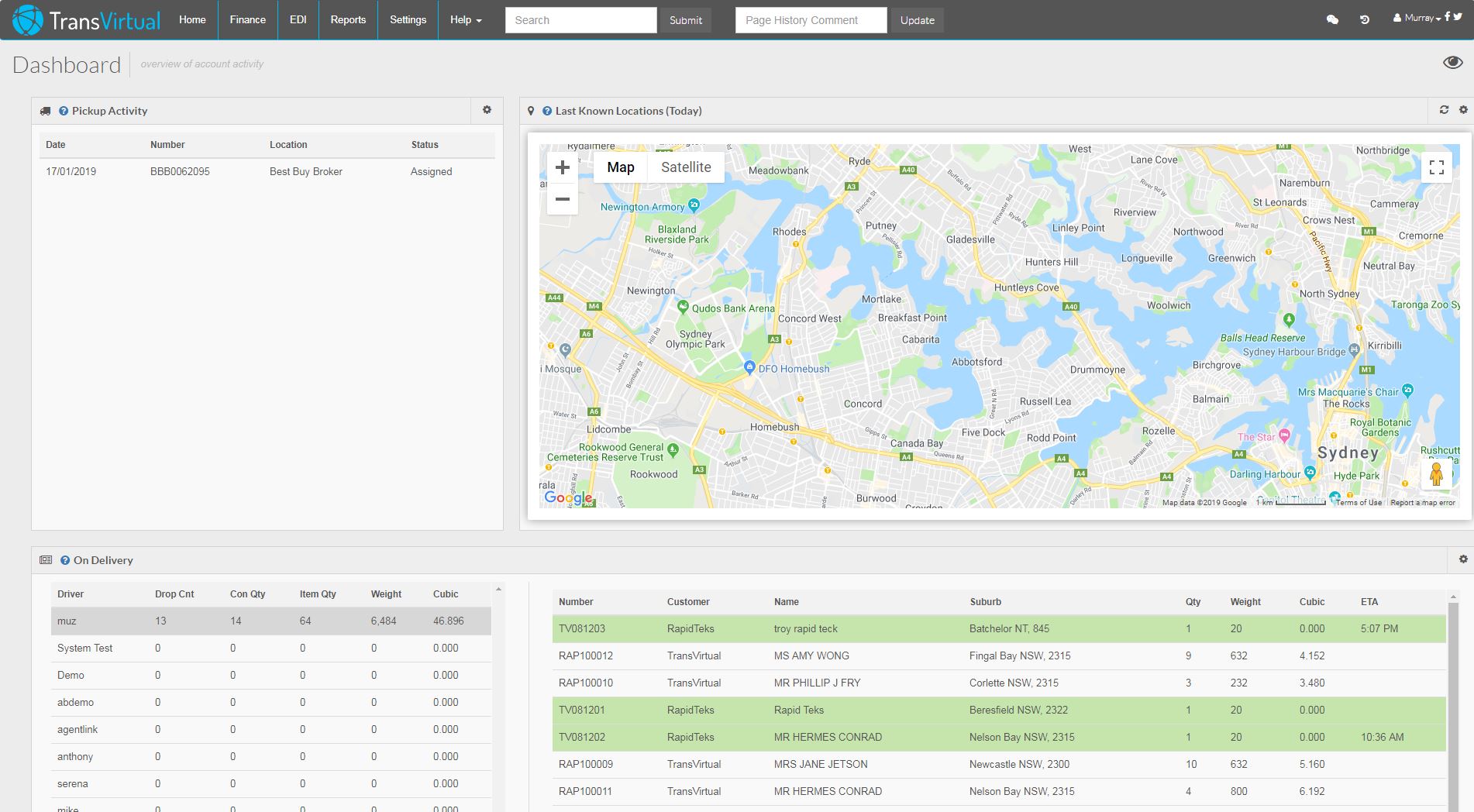This screenshot has height=812, width=1474.
Task: Select the Finance menu item
Action: click(247, 20)
